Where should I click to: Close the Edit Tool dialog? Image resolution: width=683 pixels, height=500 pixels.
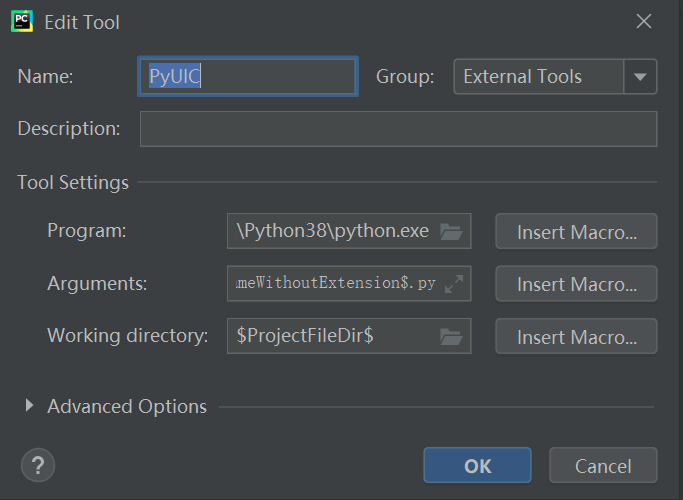(644, 21)
